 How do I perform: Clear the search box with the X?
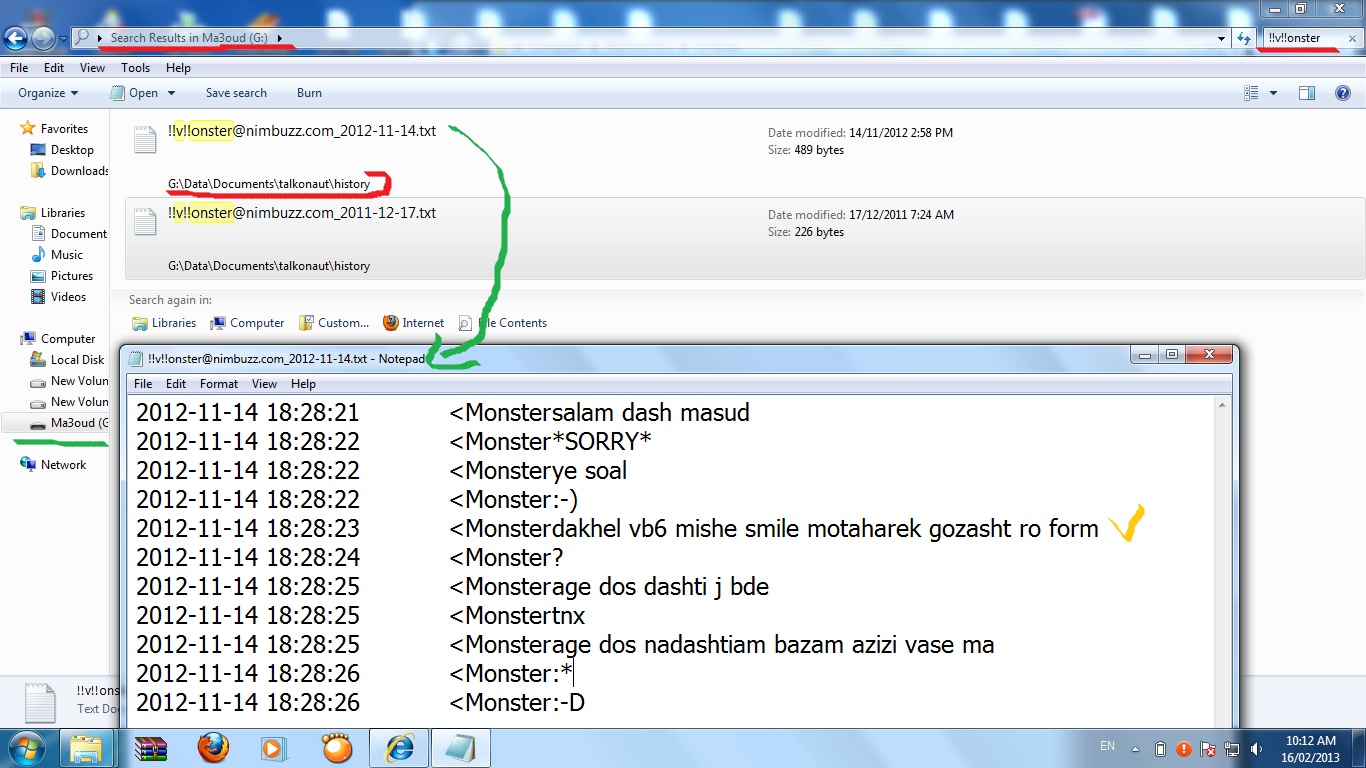(1352, 39)
